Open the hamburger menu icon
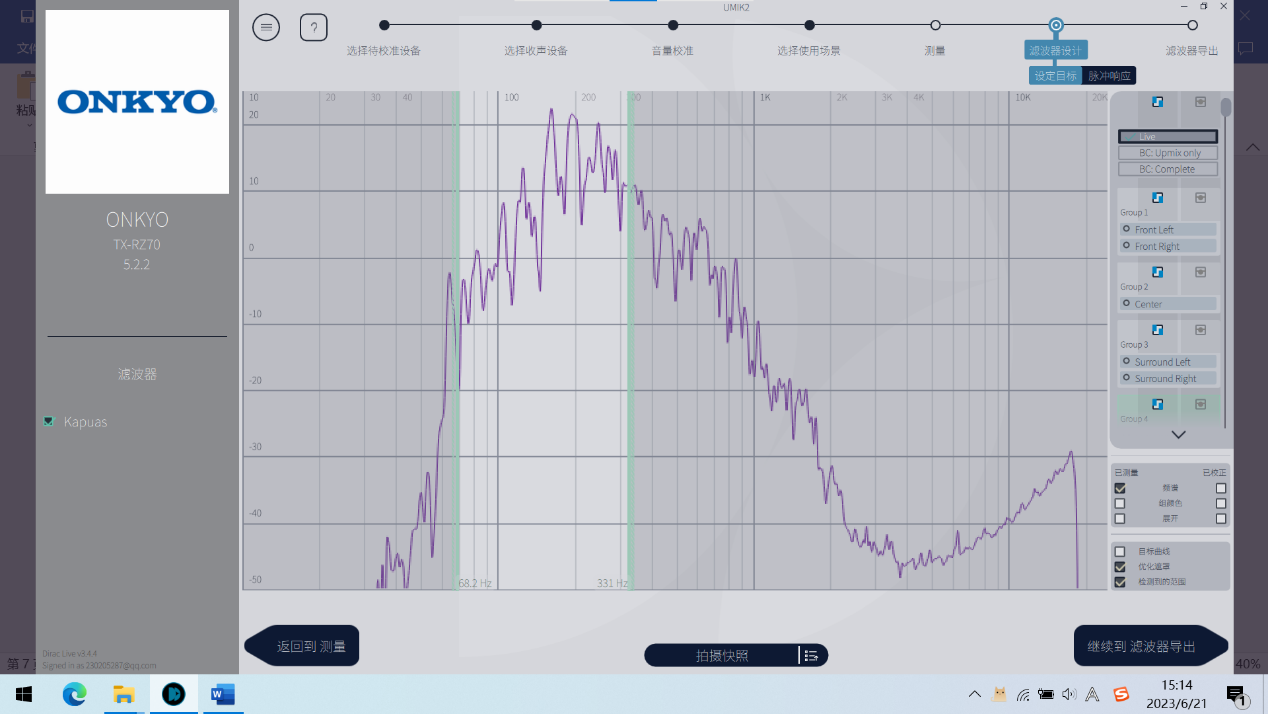Image resolution: width=1268 pixels, height=714 pixels. coord(266,28)
